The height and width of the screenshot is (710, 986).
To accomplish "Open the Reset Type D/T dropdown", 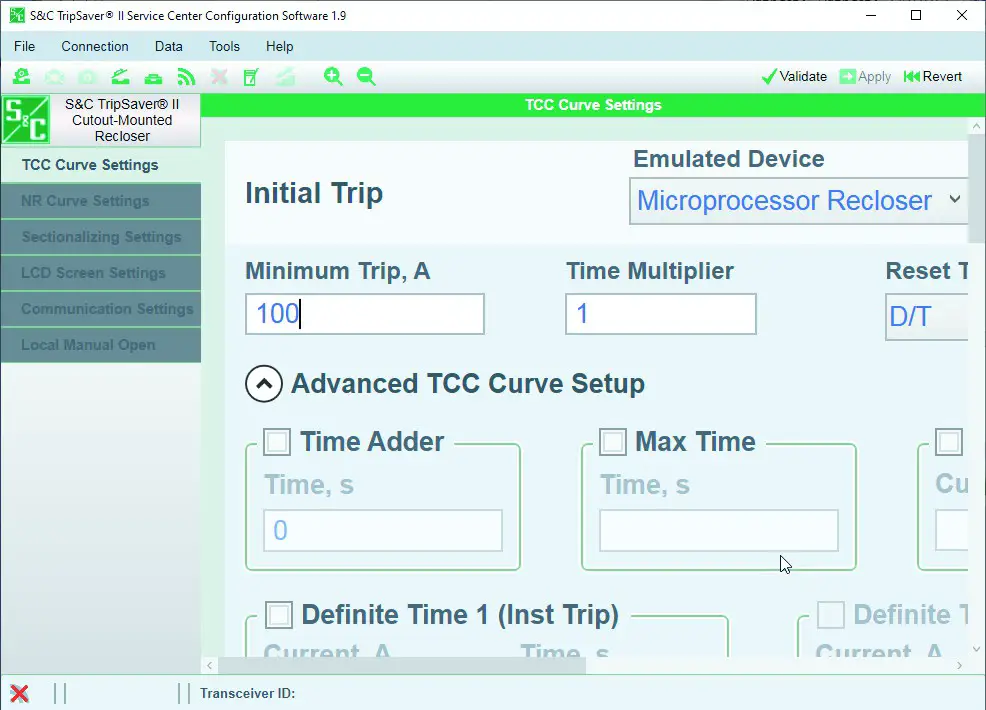I will [926, 316].
